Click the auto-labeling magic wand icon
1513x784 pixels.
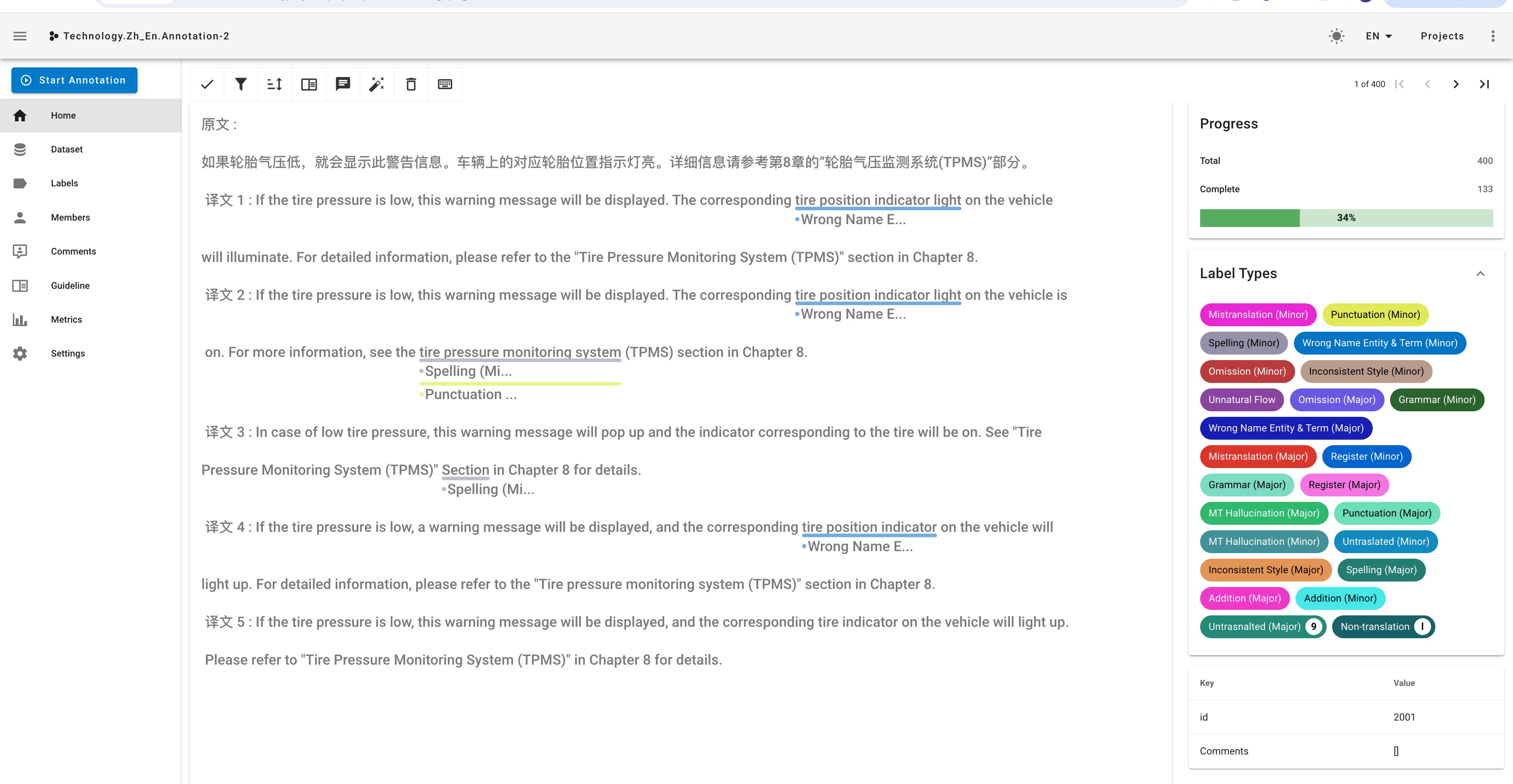click(377, 85)
